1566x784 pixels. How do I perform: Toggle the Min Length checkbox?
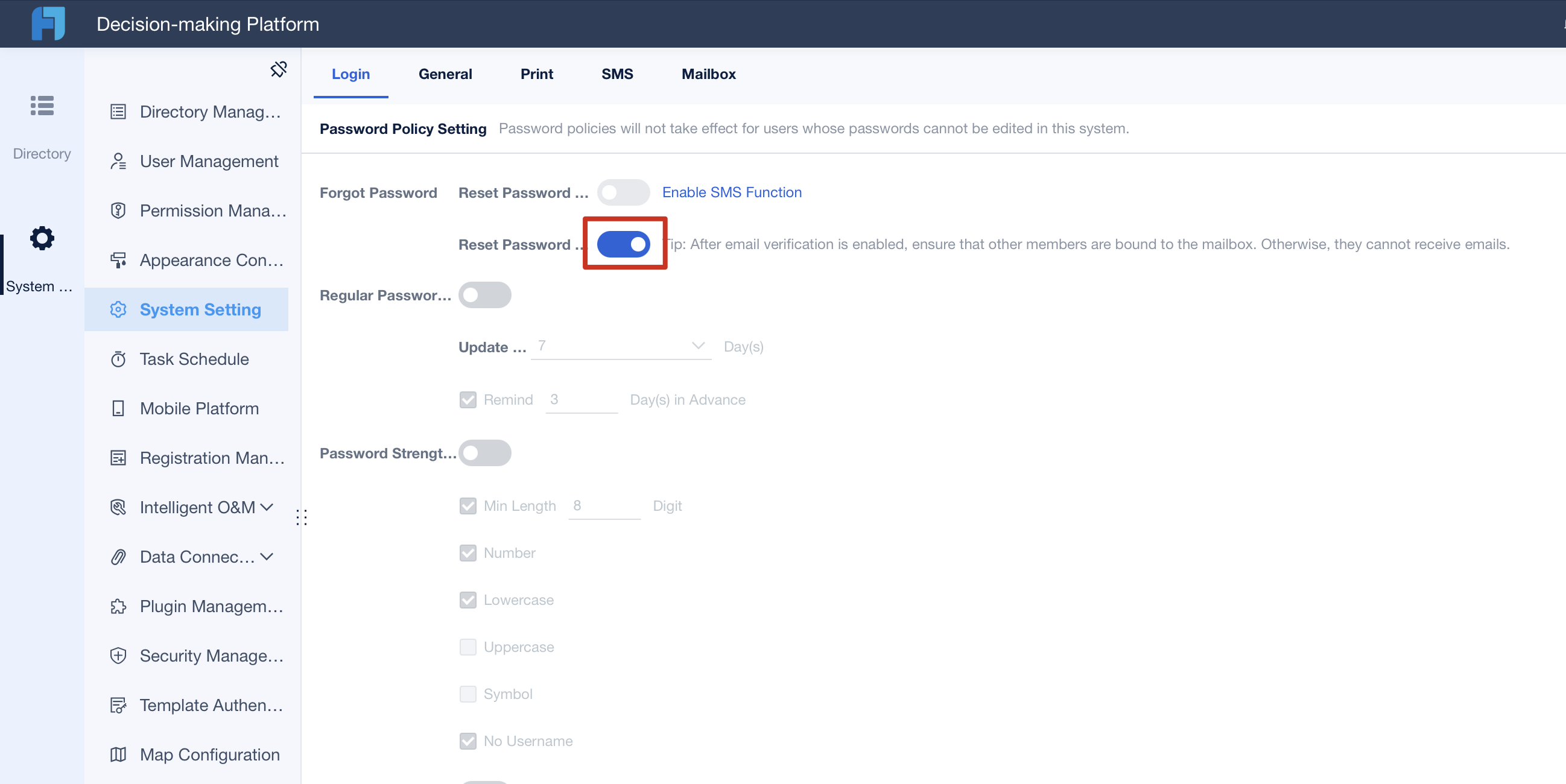(468, 506)
